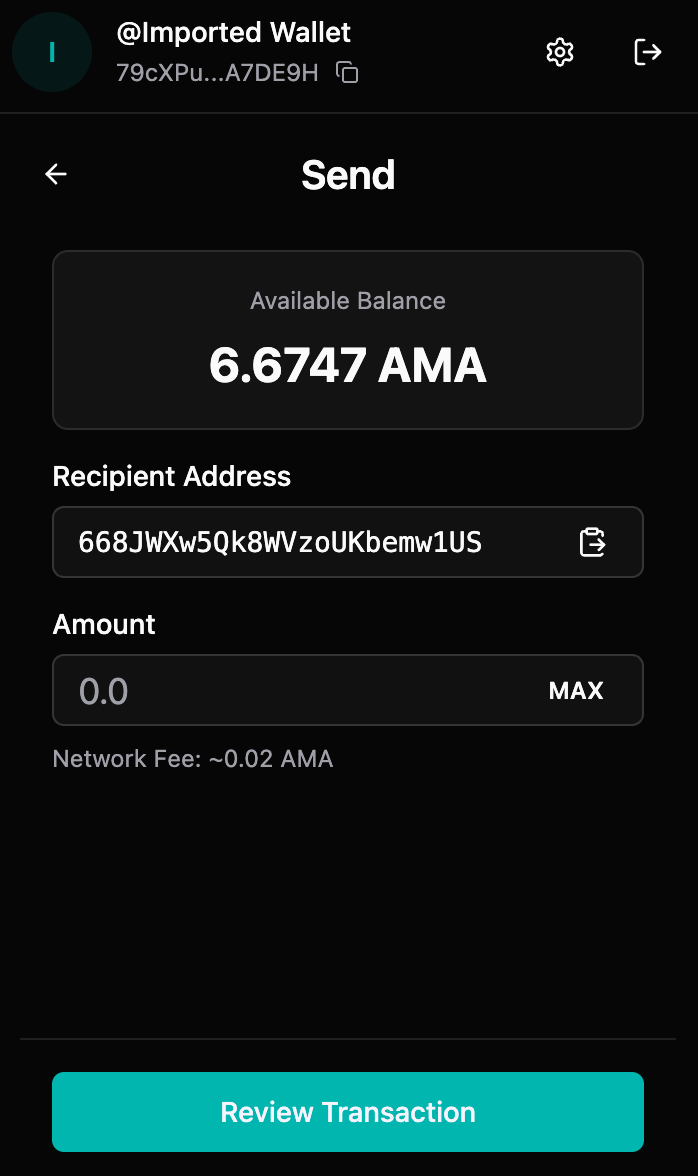Click the Recipient Address field label
Screen dimensions: 698x1176
172,476
